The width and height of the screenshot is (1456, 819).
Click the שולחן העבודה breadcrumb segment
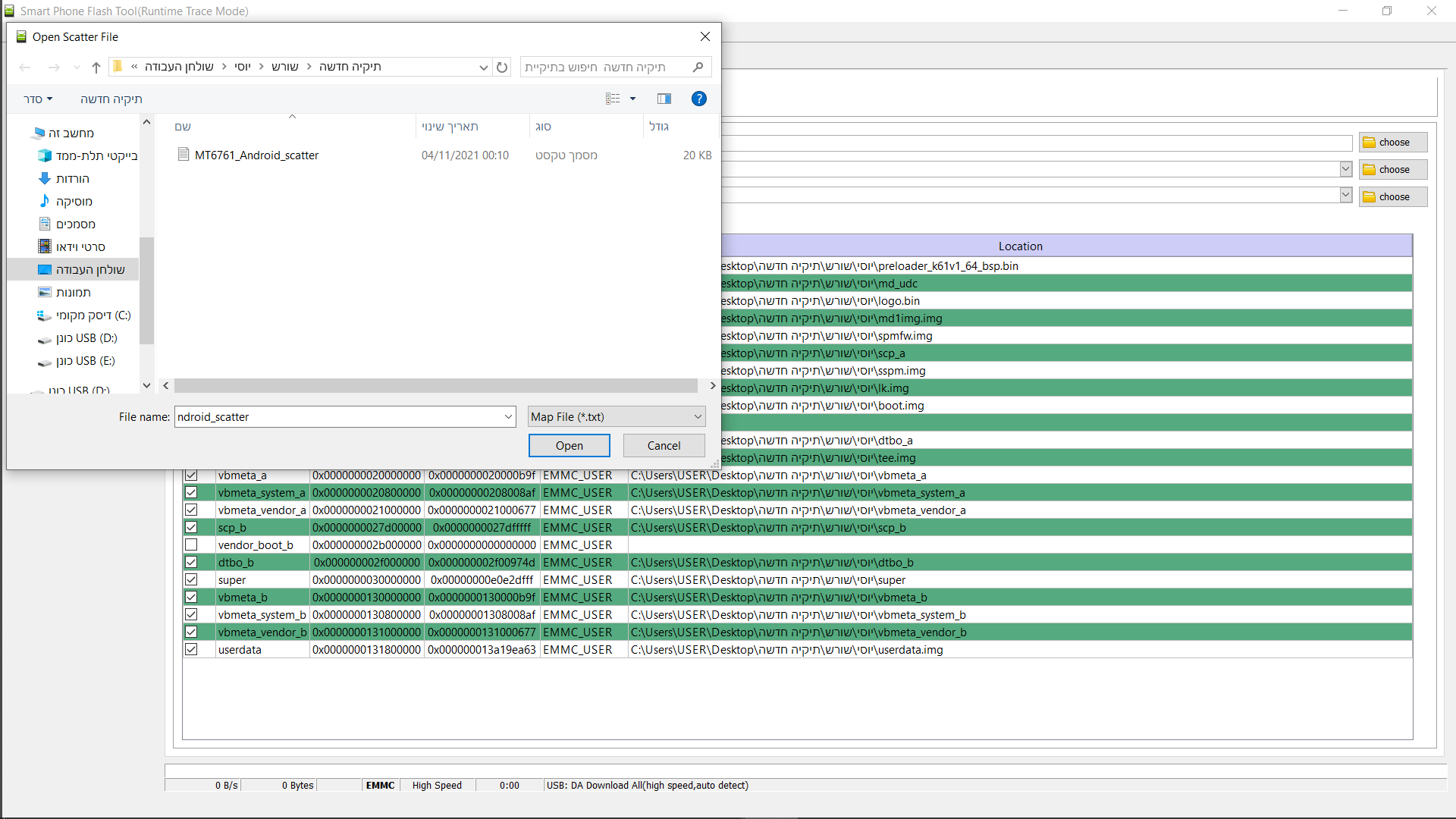tap(179, 67)
